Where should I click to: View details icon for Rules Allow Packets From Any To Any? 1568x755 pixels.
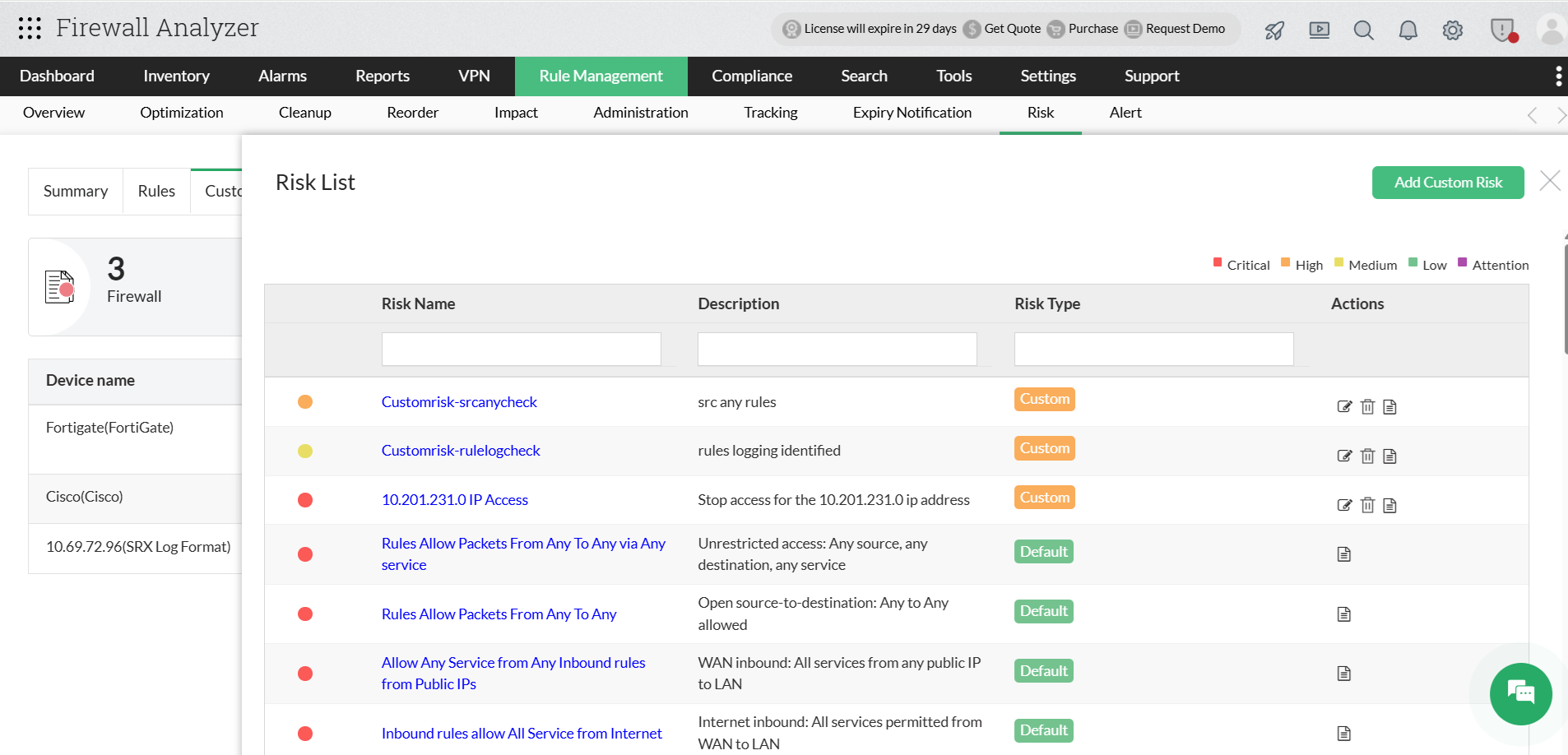click(x=1344, y=614)
